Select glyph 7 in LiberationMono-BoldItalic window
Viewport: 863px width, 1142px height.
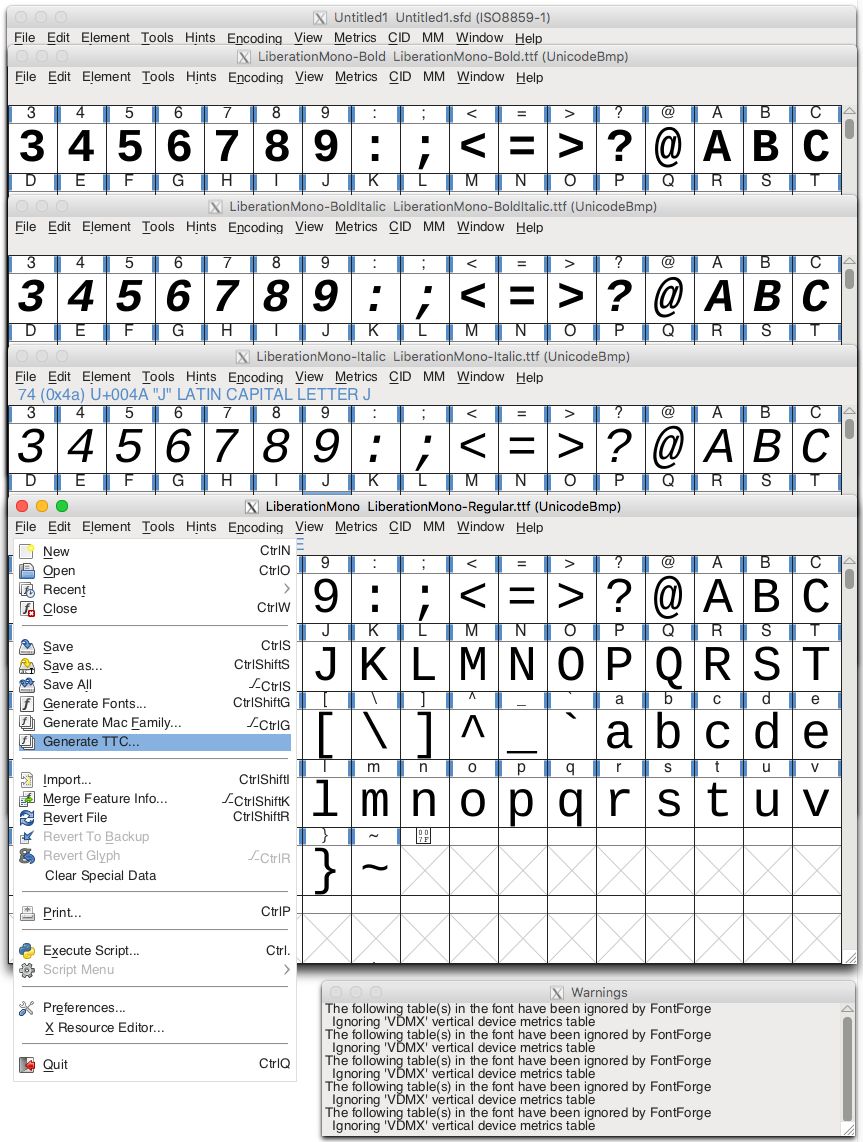[227, 296]
